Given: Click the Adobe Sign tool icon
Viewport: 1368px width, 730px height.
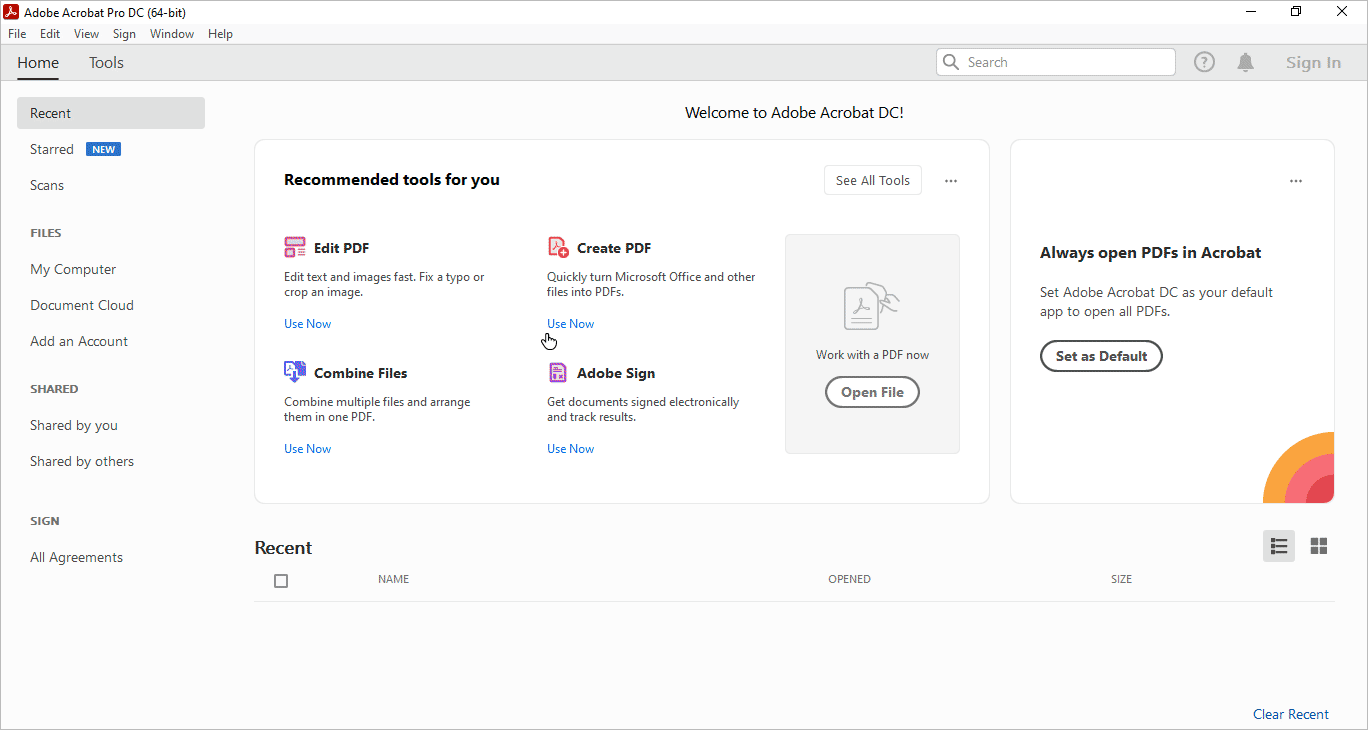Looking at the screenshot, I should (x=558, y=373).
